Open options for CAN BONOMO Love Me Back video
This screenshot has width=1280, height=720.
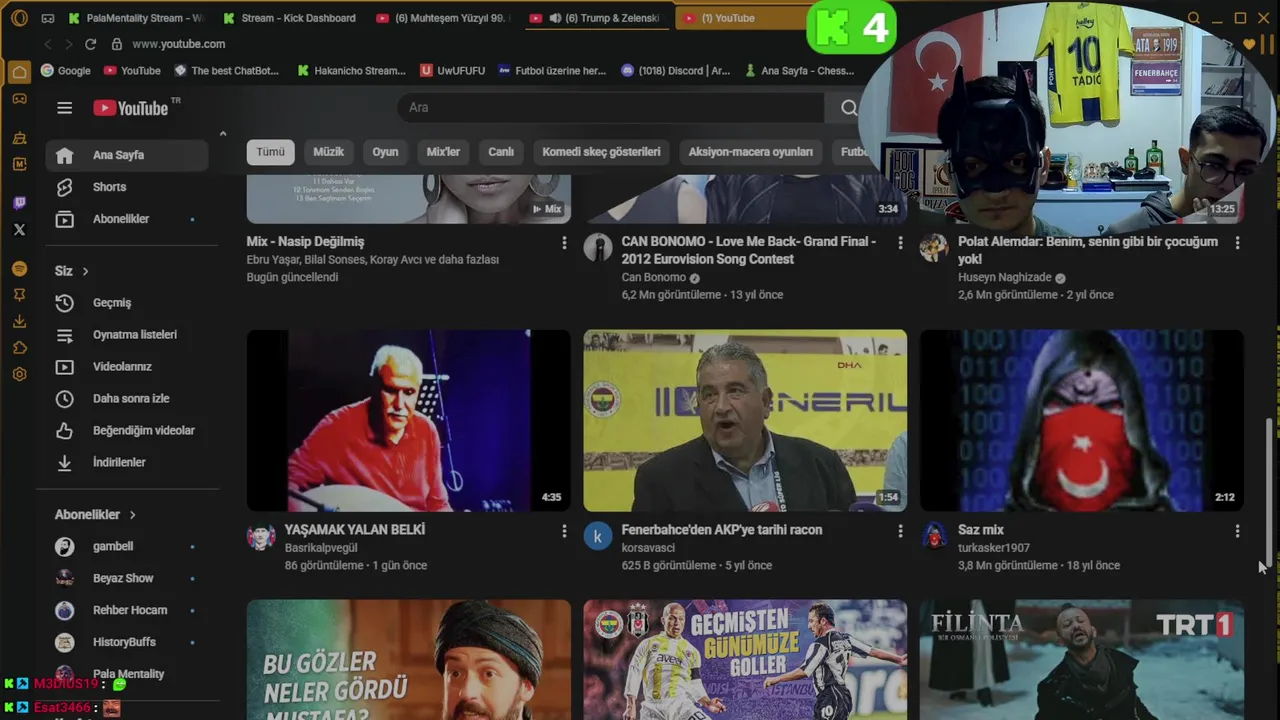(900, 243)
